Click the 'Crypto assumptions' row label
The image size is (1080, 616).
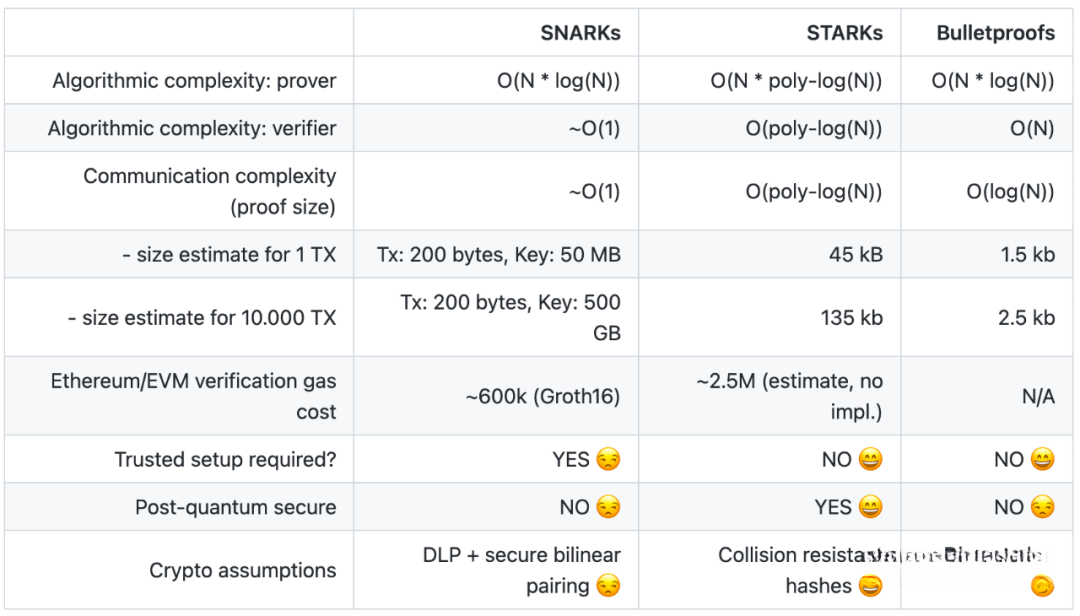pyautogui.click(x=243, y=571)
